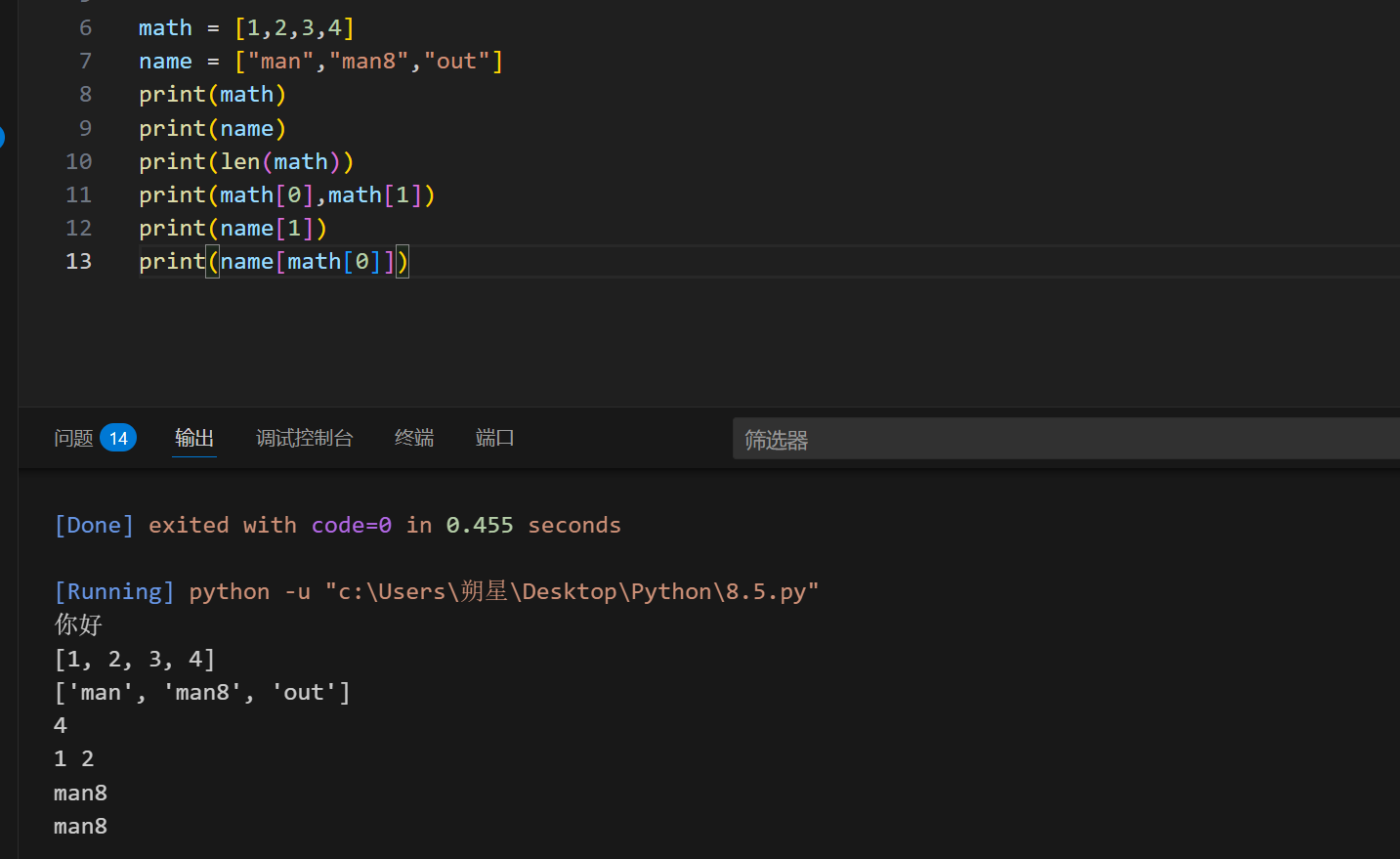The image size is (1400, 859).
Task: Focus the 筛选器 filter input box
Action: coord(1065,440)
